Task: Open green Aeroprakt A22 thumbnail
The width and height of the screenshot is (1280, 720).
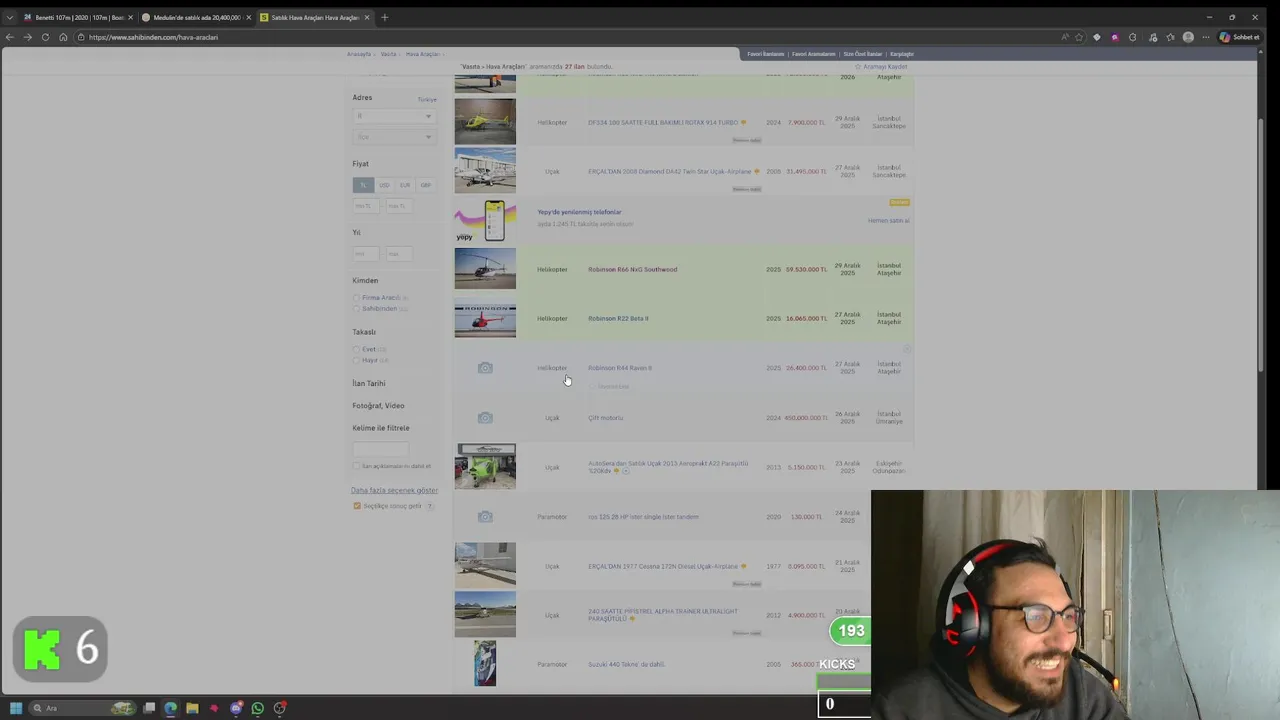Action: pos(485,467)
